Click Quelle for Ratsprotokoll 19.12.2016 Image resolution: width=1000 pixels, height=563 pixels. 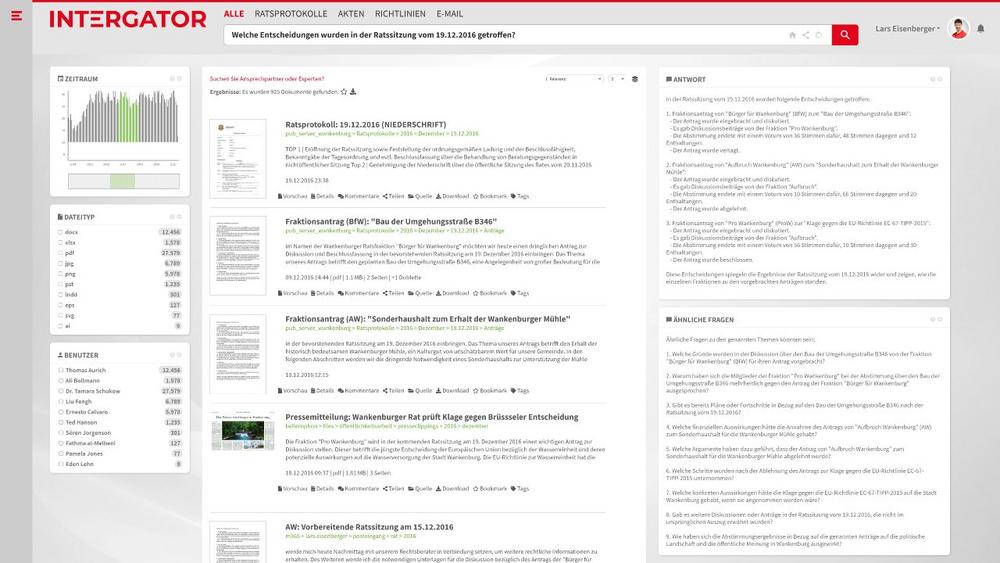point(420,196)
